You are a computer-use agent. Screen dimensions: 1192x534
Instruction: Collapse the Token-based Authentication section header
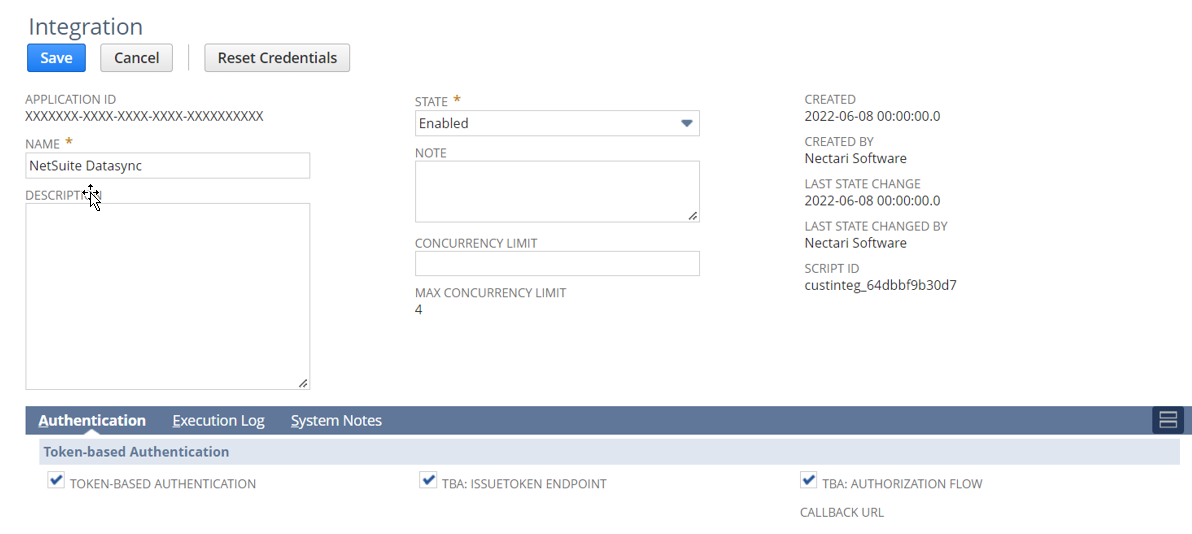[136, 452]
